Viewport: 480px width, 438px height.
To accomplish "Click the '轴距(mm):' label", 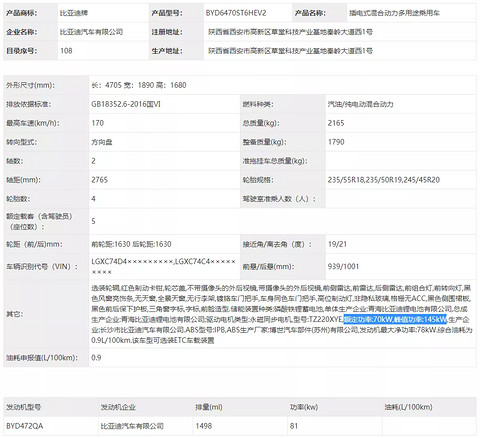I will (23, 180).
